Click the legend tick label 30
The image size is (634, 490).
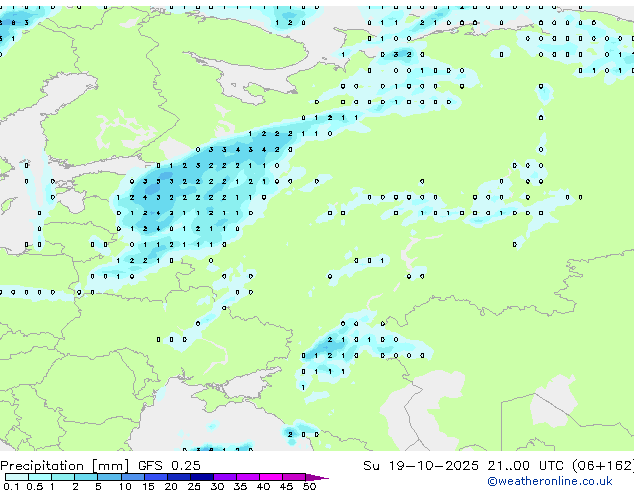coord(217,486)
